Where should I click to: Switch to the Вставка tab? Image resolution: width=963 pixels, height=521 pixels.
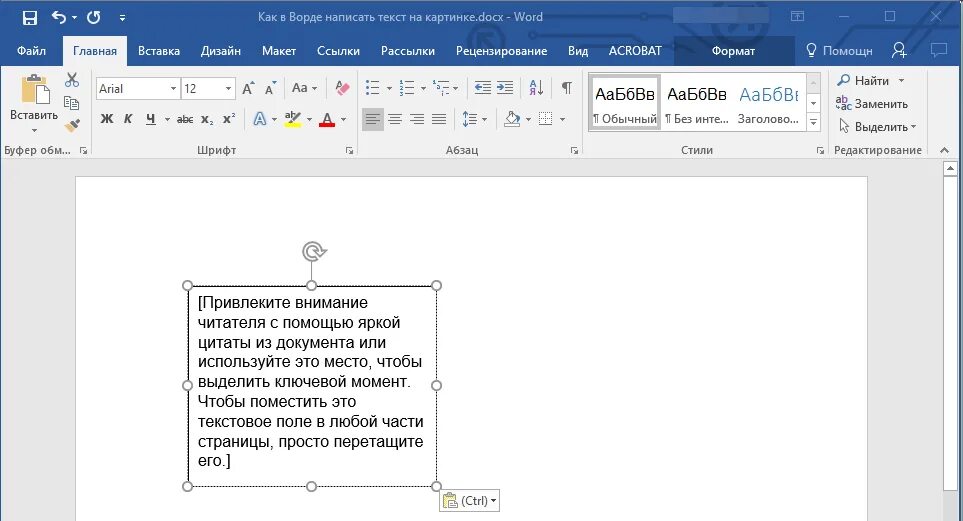(x=158, y=51)
